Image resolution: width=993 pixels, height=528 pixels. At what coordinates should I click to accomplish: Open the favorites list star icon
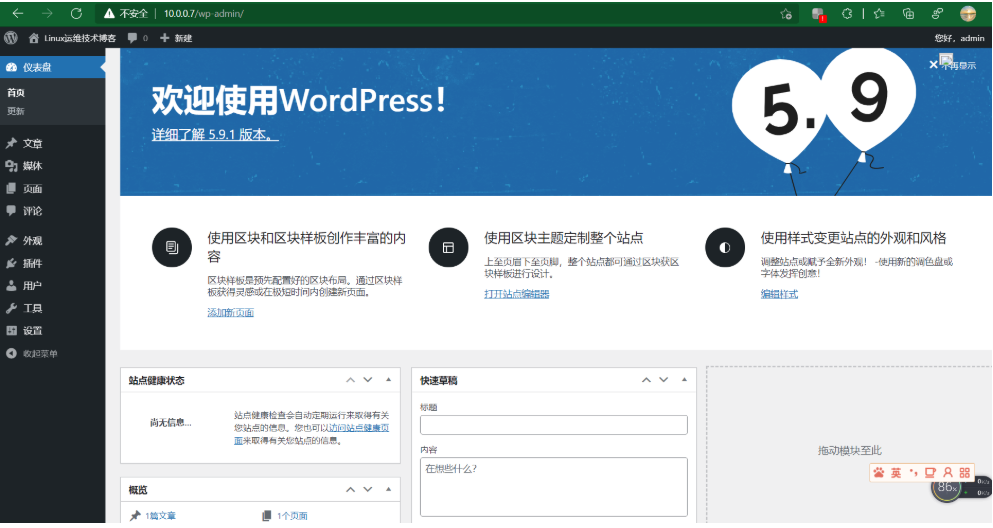[879, 13]
